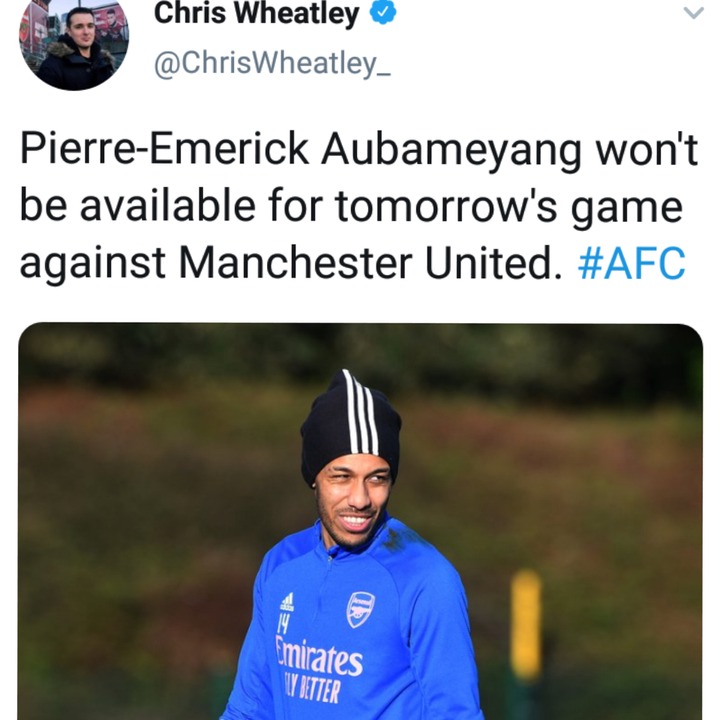Click the Arsenal crest on the shirt

coord(360,609)
